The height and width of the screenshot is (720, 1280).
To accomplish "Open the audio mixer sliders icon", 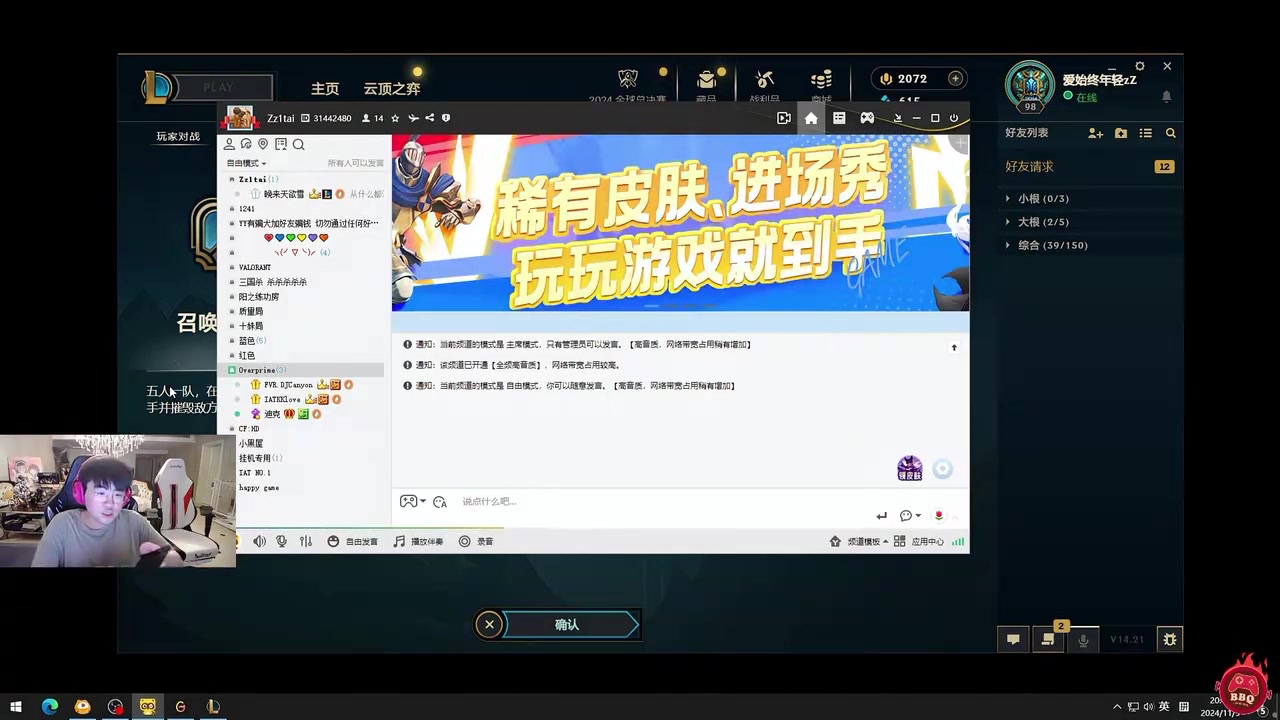I will pos(306,541).
